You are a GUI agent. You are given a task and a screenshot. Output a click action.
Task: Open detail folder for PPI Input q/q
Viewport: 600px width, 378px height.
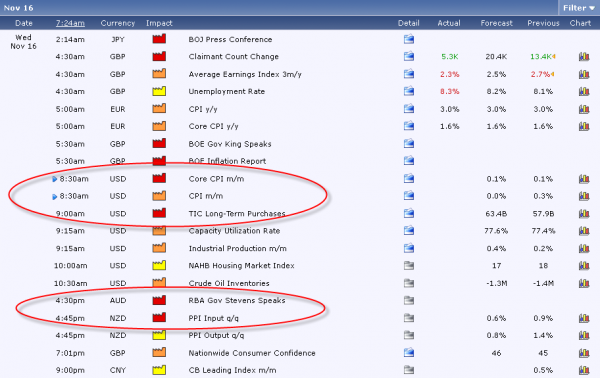pos(409,318)
